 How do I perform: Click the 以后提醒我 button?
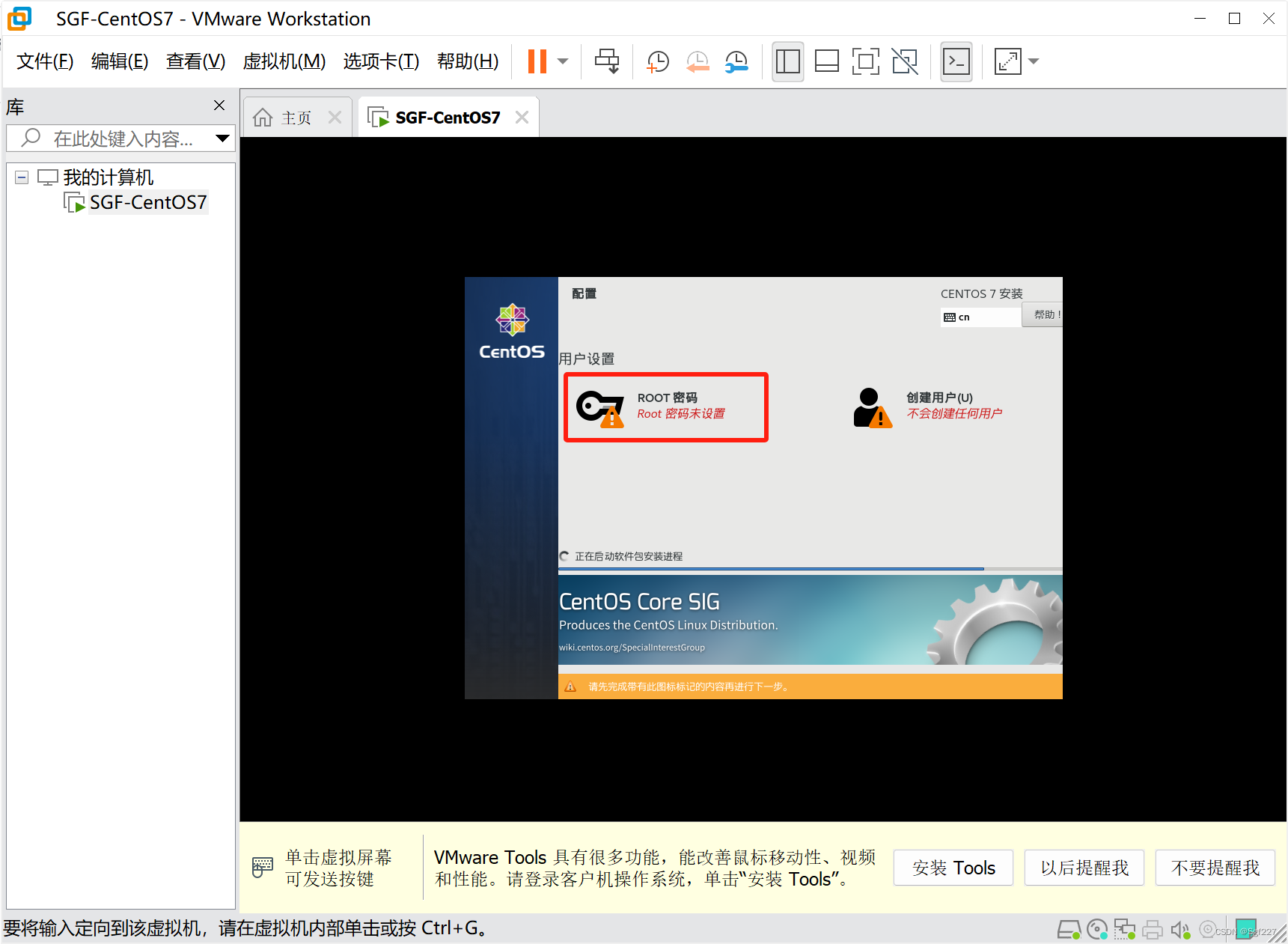pyautogui.click(x=1084, y=868)
